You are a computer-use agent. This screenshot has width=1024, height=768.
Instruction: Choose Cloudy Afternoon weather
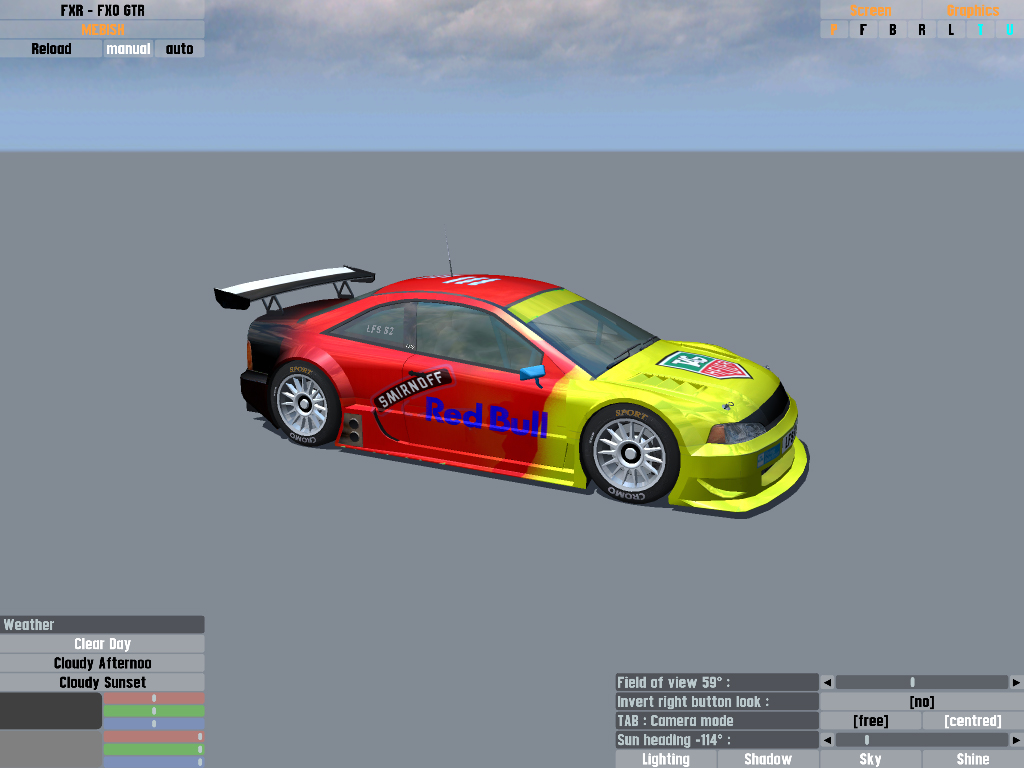[102, 663]
